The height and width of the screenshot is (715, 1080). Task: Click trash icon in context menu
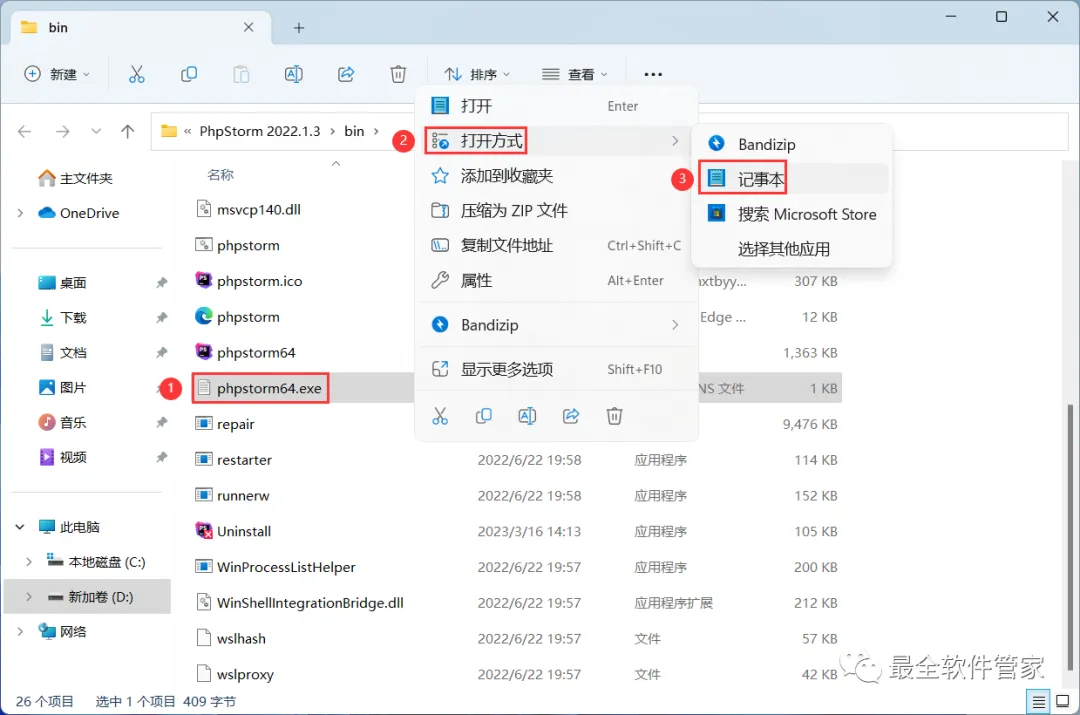[614, 416]
